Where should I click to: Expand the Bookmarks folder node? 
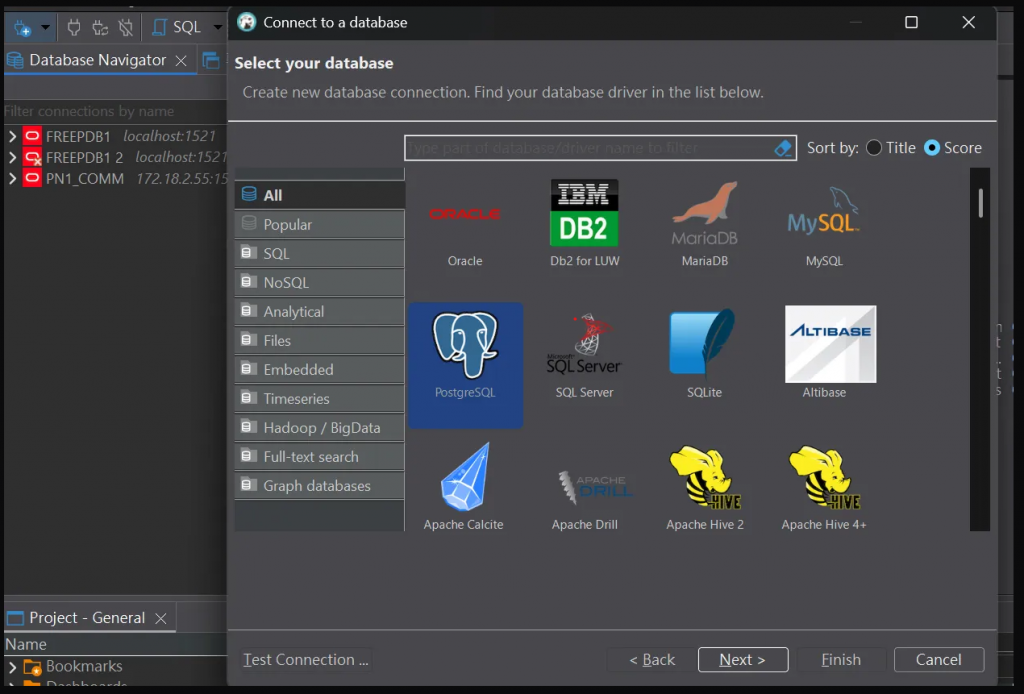click(12, 667)
